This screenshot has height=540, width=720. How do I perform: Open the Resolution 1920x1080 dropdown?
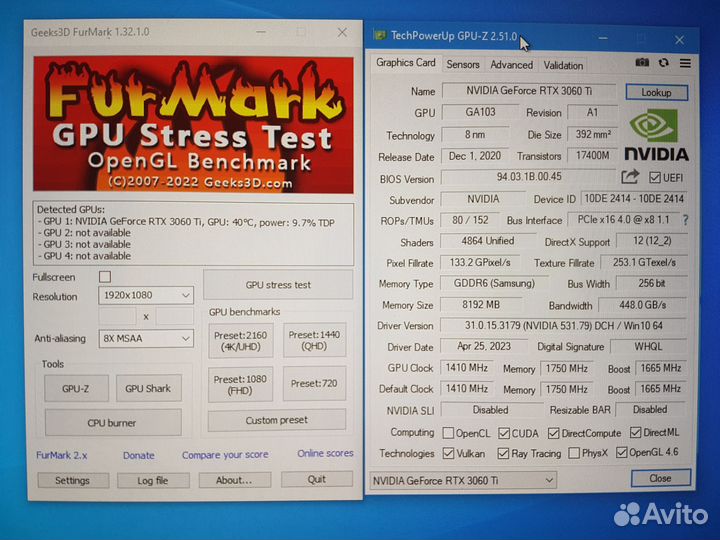coord(146,296)
